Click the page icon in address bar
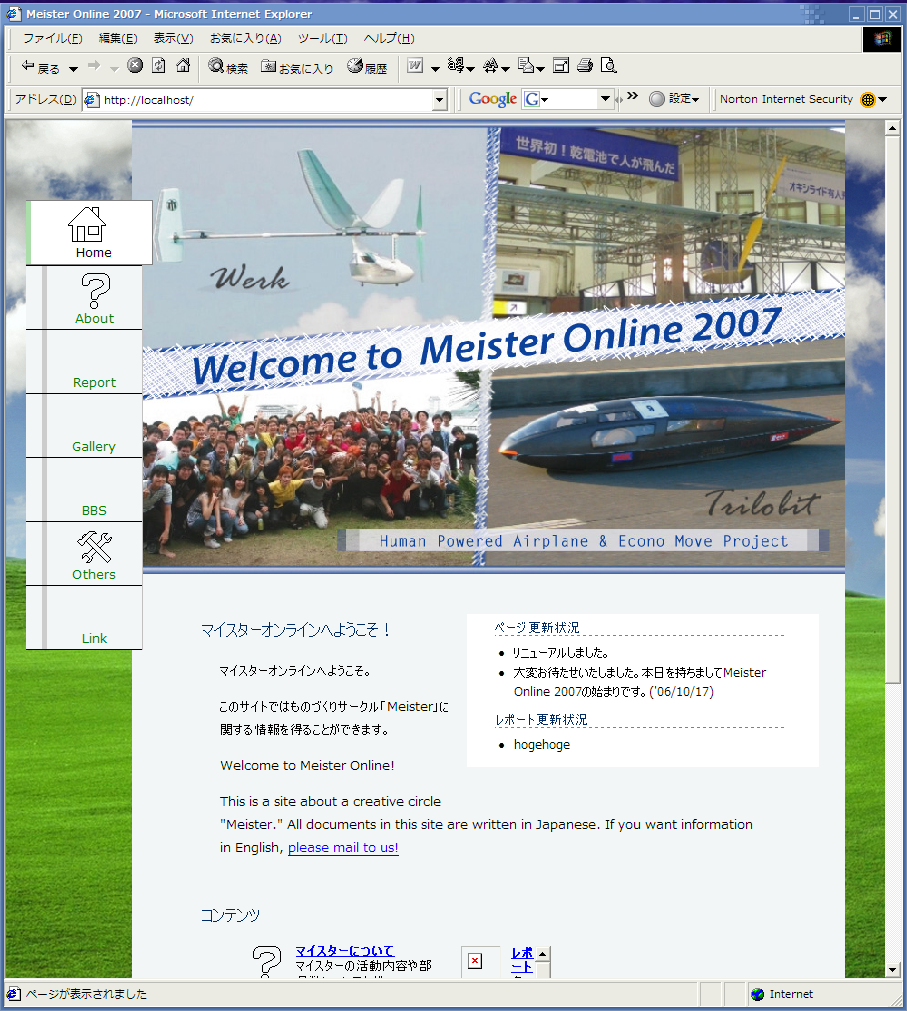Screen dimensions: 907x1011 92,100
